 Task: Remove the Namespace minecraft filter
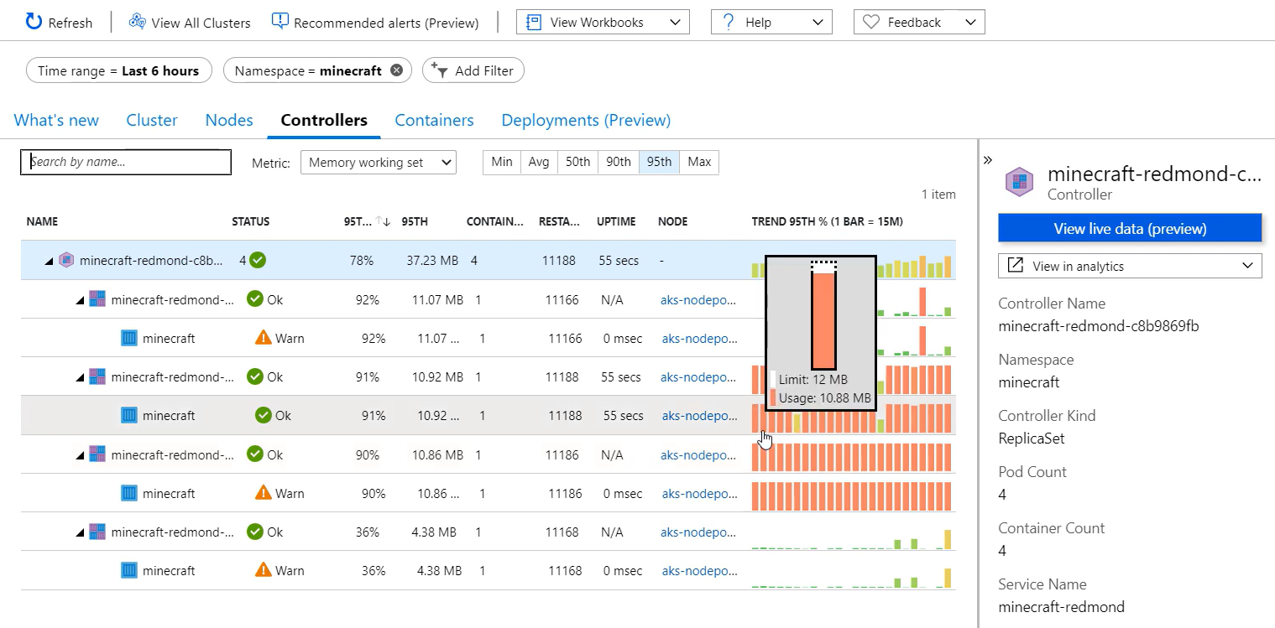(x=397, y=71)
